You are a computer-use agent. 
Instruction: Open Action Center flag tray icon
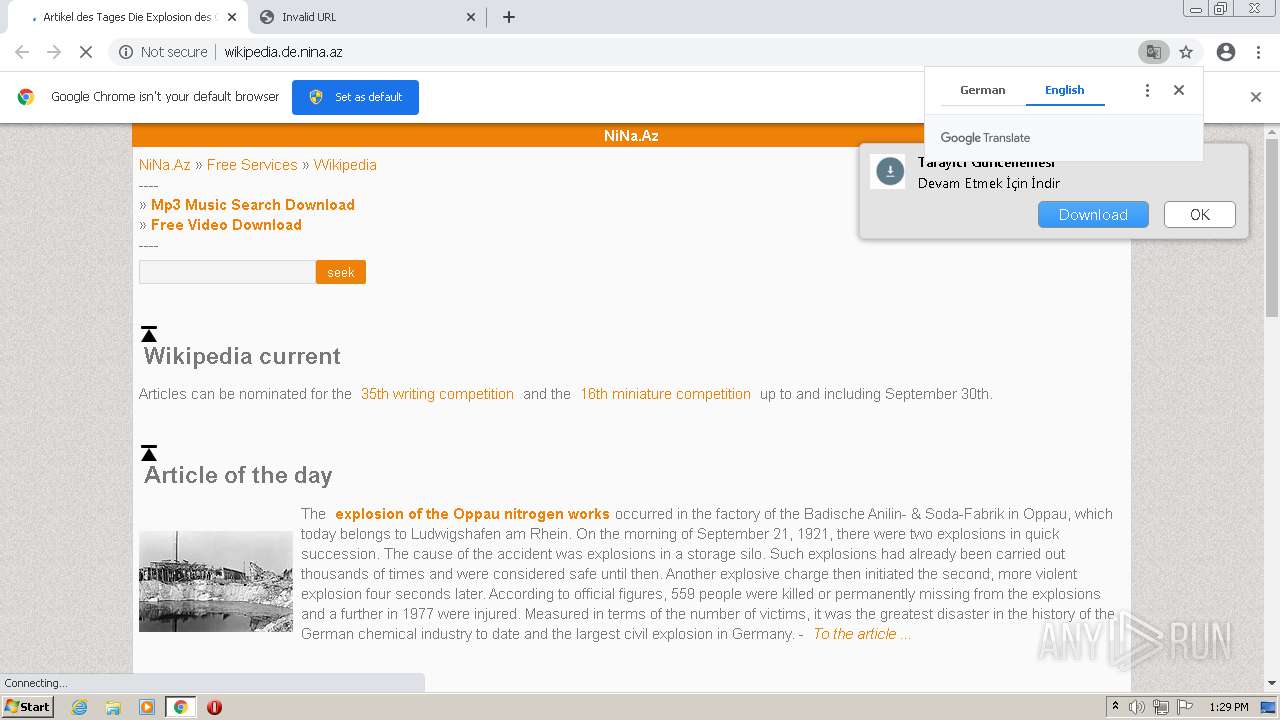[1185, 707]
